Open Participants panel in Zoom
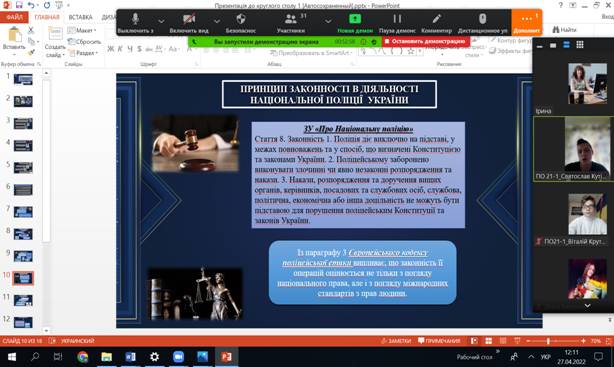Viewport: 614px width, 367px height. click(x=291, y=23)
